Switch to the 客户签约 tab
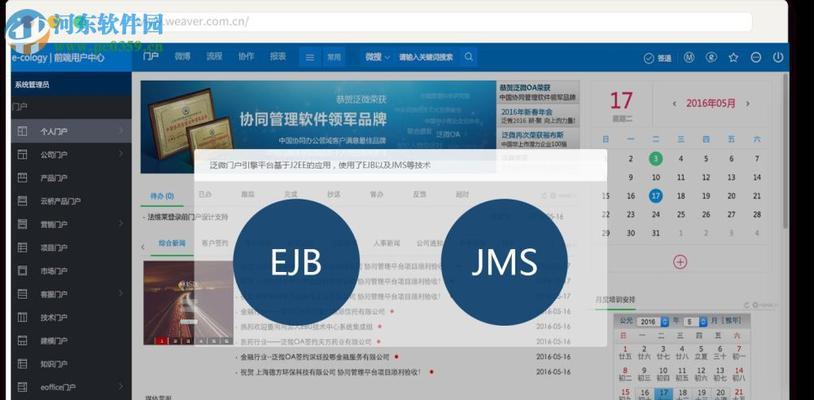This screenshot has height=400, width=814. click(215, 243)
